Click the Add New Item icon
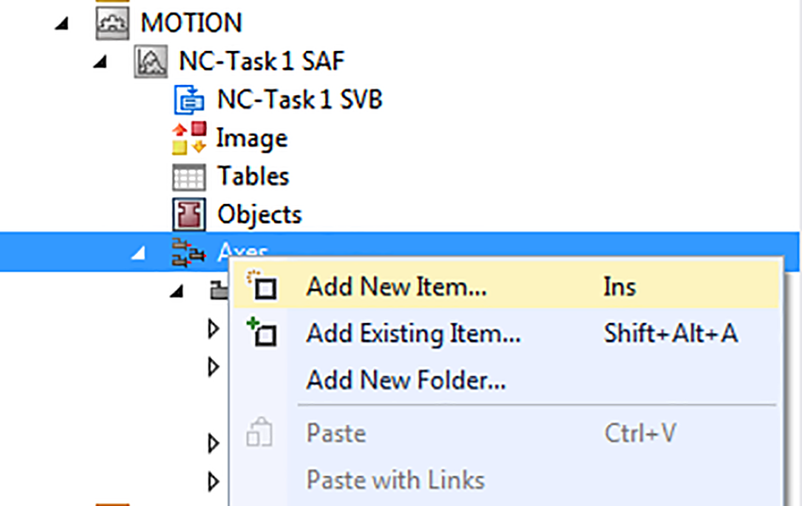Image resolution: width=802 pixels, height=506 pixels. pyautogui.click(x=261, y=287)
